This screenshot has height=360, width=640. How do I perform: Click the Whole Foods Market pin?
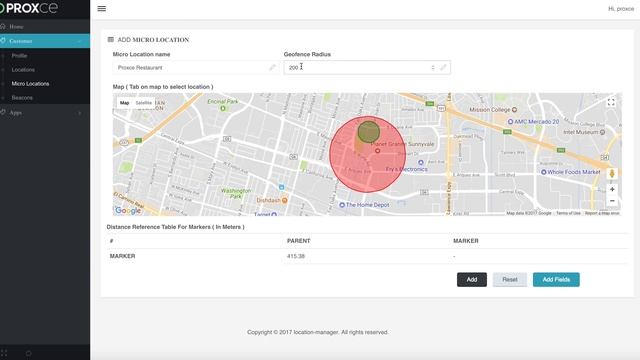point(544,172)
